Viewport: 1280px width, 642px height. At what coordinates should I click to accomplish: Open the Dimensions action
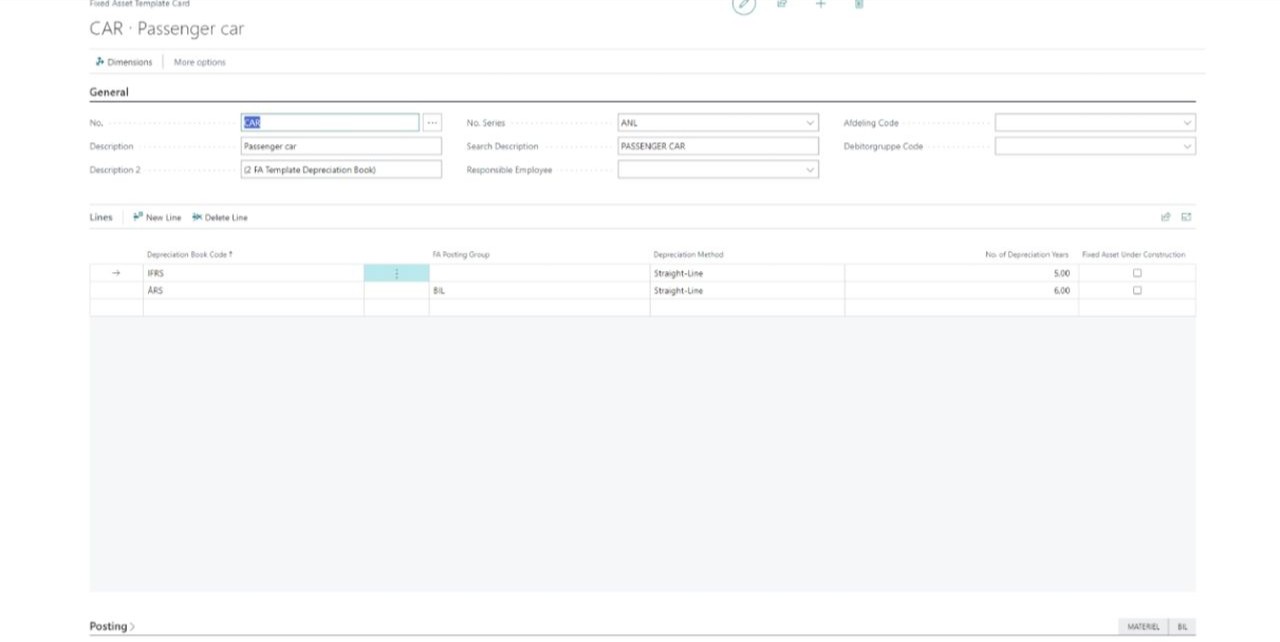coord(124,62)
